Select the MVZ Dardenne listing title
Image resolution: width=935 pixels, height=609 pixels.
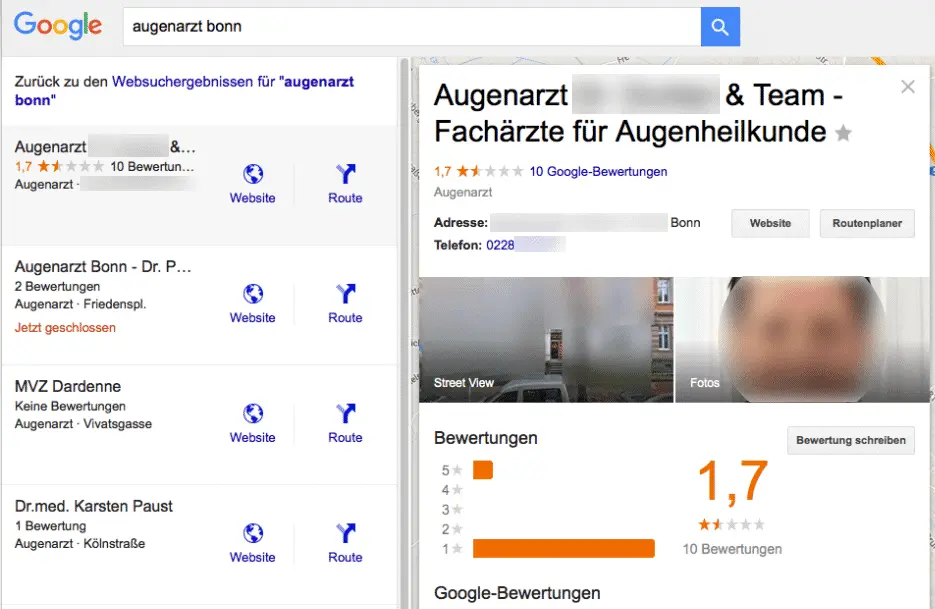68,387
